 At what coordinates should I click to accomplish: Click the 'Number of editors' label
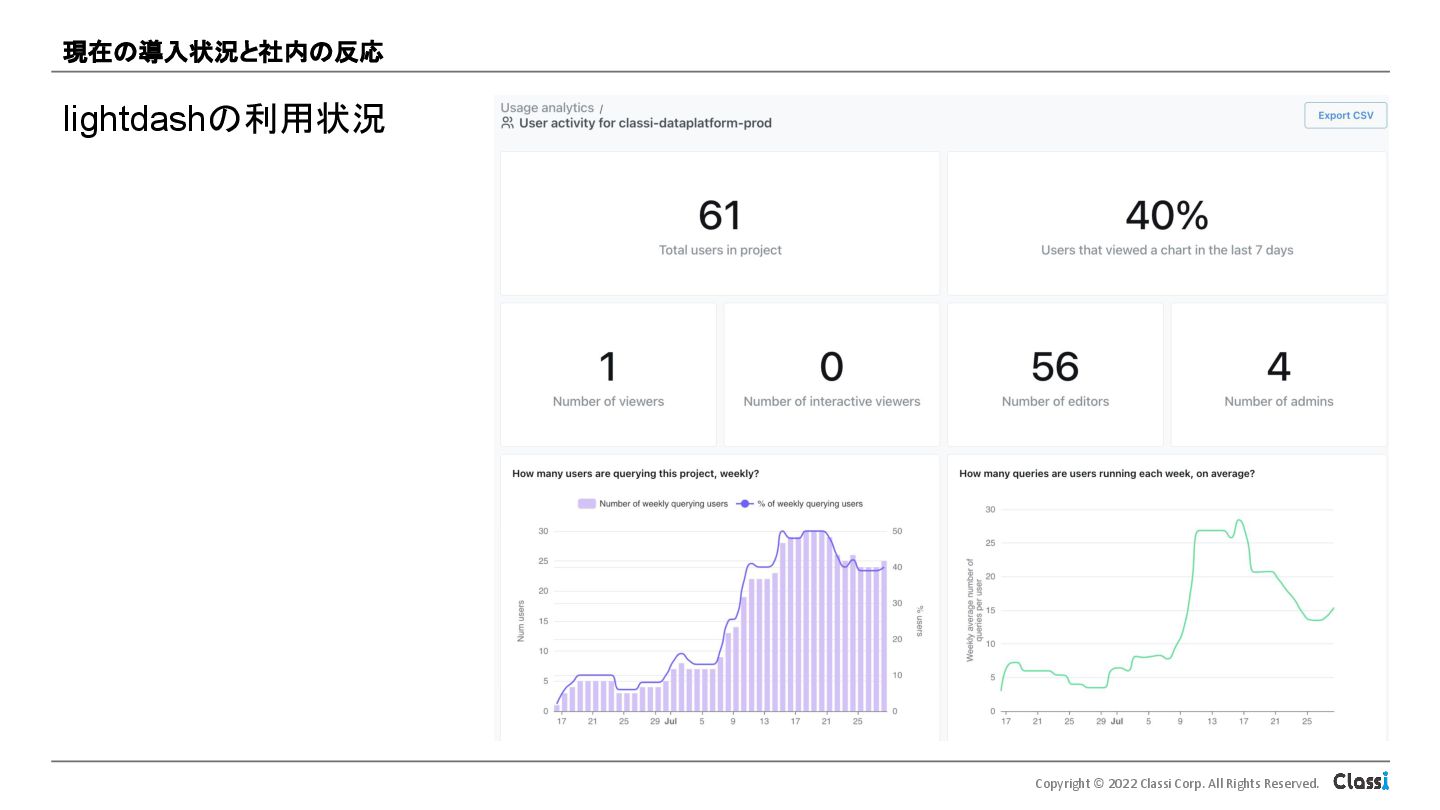(1055, 401)
